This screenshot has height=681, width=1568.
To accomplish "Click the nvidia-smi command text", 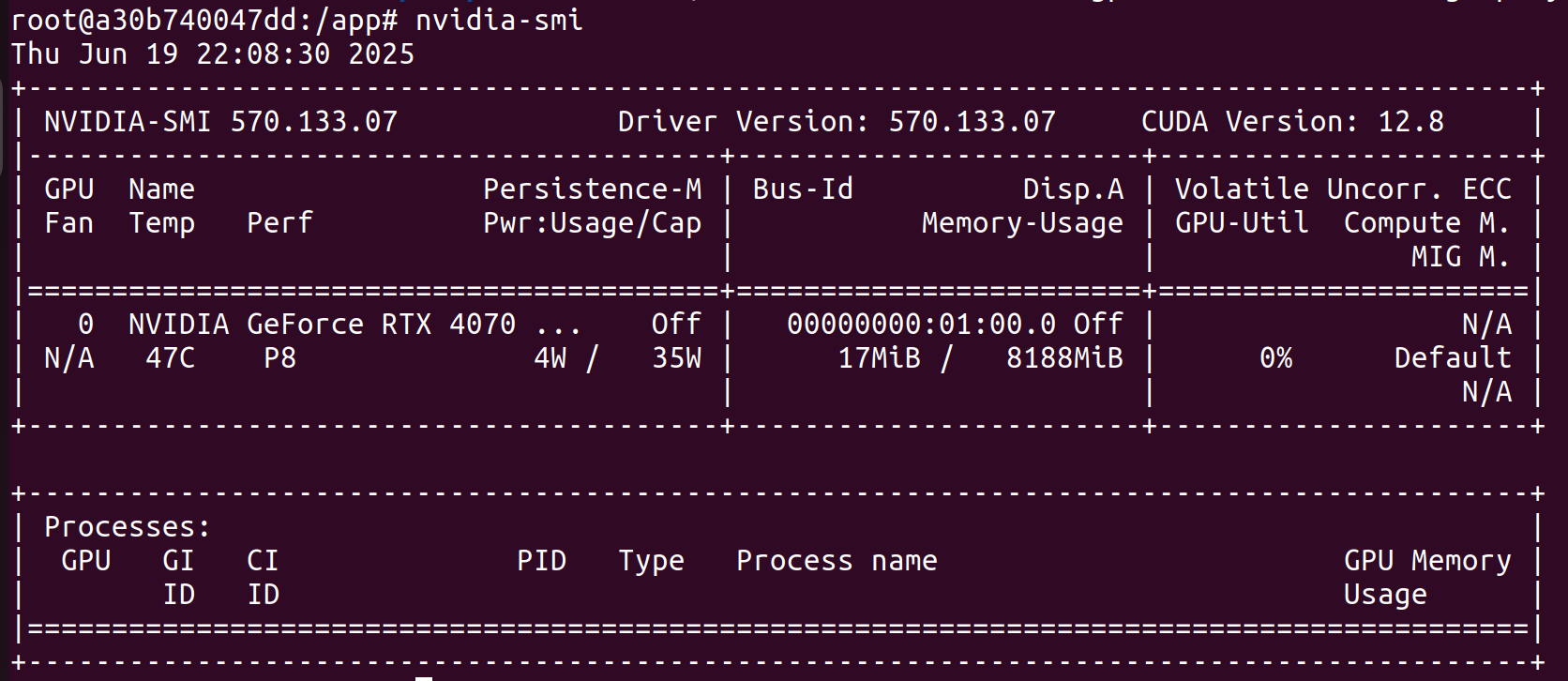I will click(500, 20).
